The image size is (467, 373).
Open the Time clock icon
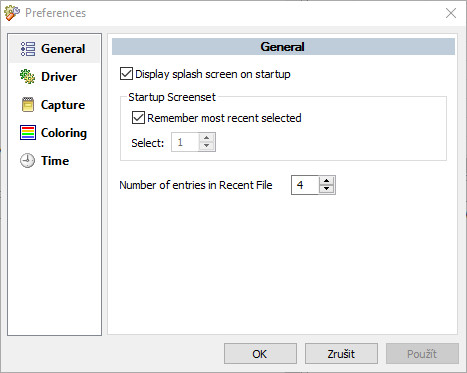[x=27, y=161]
